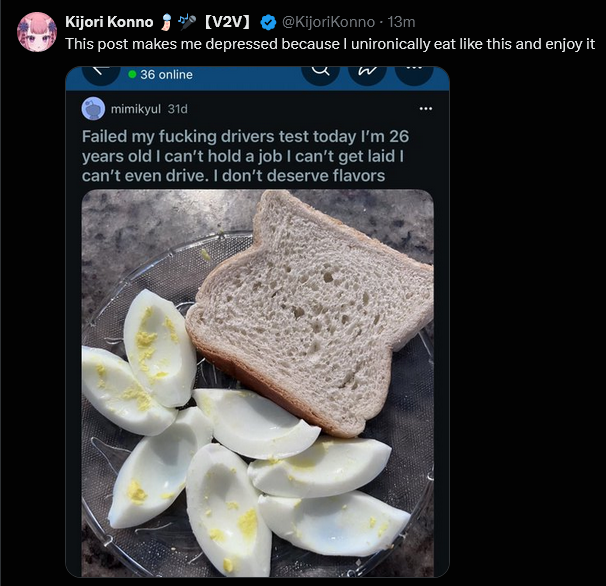This screenshot has height=586, width=606.
Task: Click the microphone emoji in the display name
Action: pyautogui.click(x=189, y=22)
